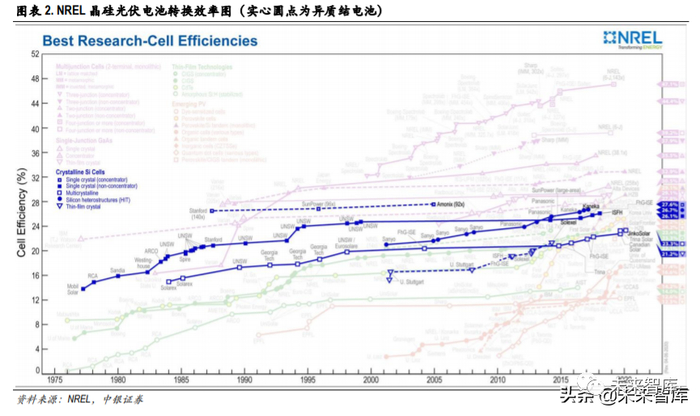Click the Silicon heterostructures (HIT) legend dot

(60, 200)
